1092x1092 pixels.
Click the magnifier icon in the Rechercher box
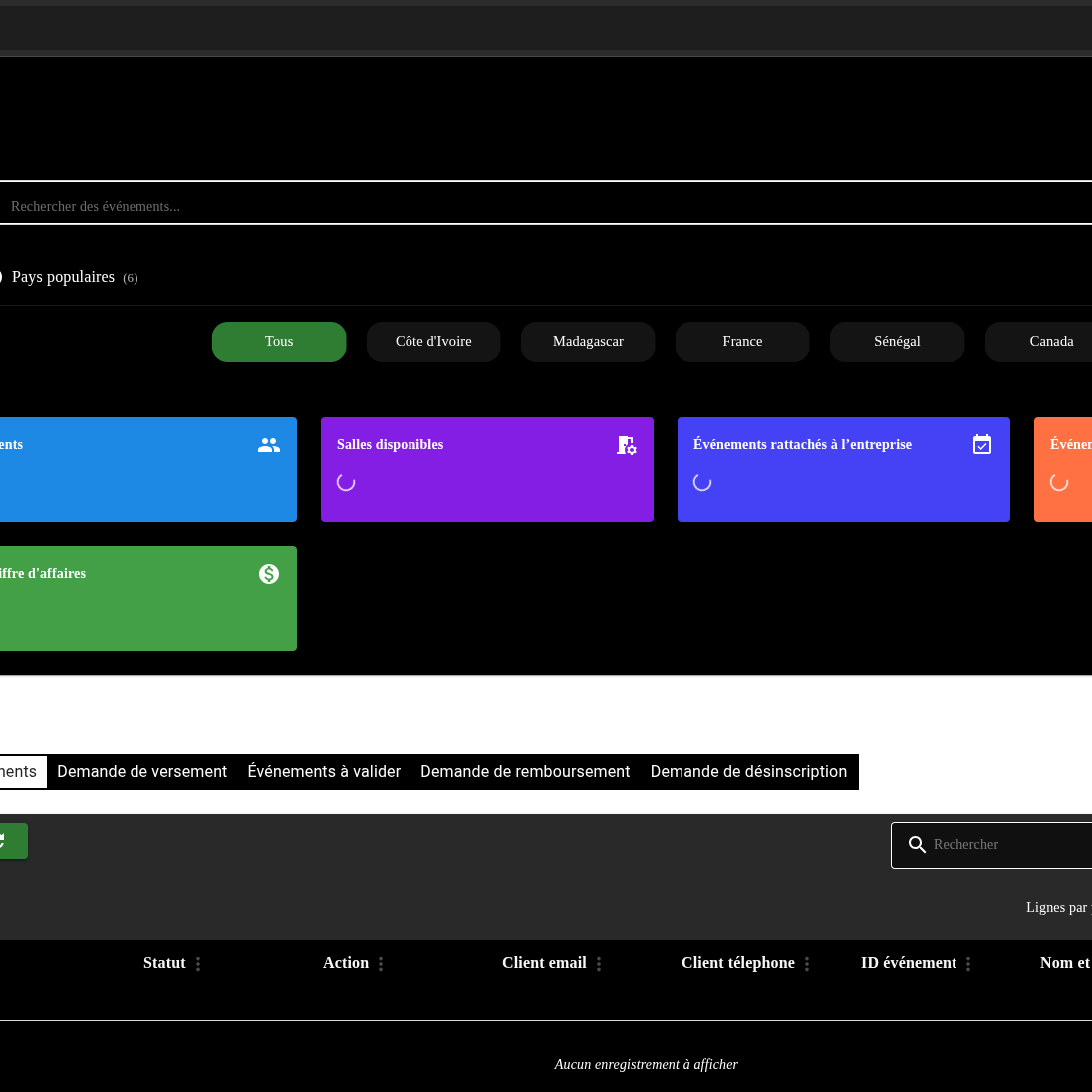click(x=917, y=845)
